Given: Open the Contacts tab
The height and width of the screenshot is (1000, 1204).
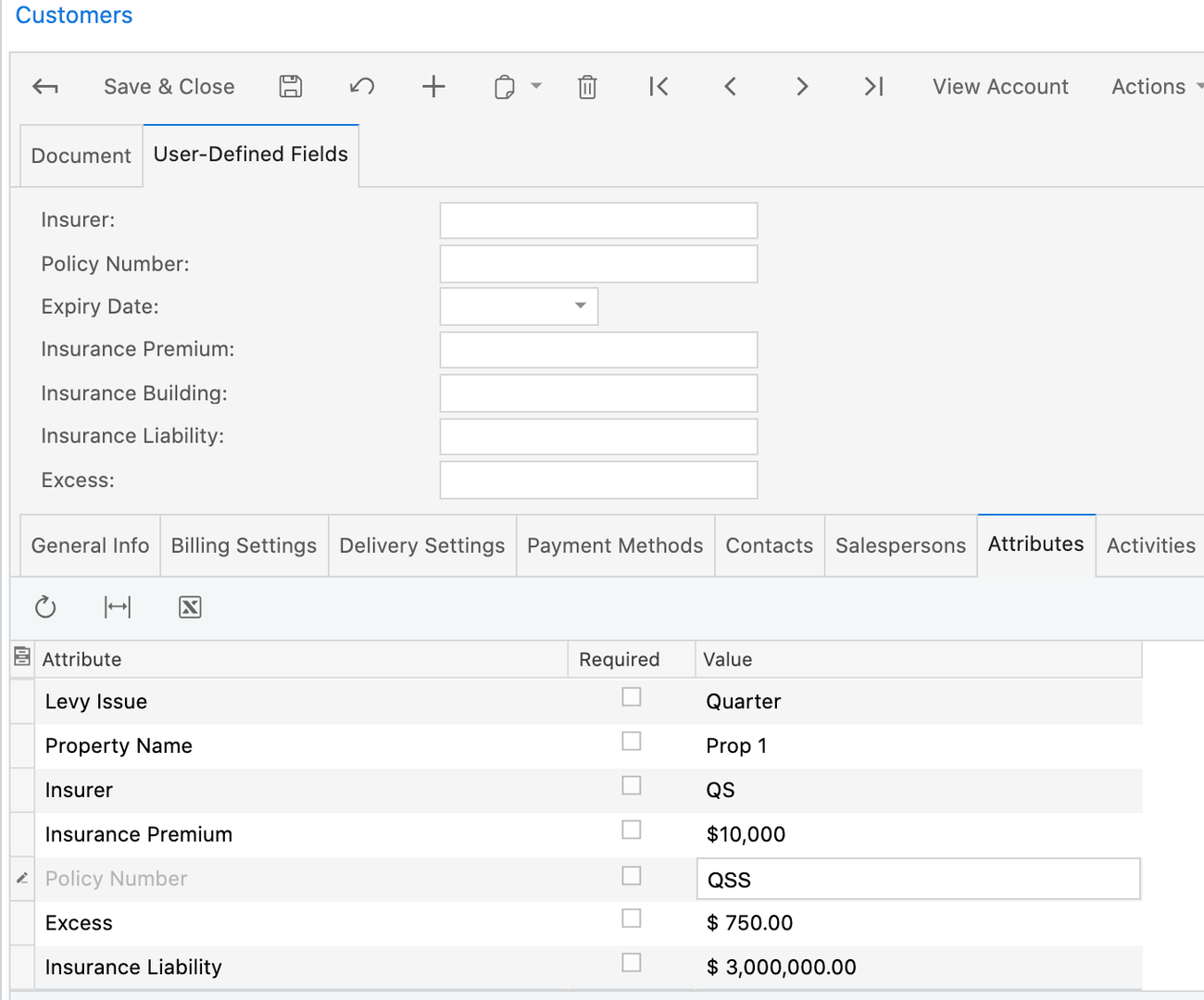Looking at the screenshot, I should [x=770, y=545].
